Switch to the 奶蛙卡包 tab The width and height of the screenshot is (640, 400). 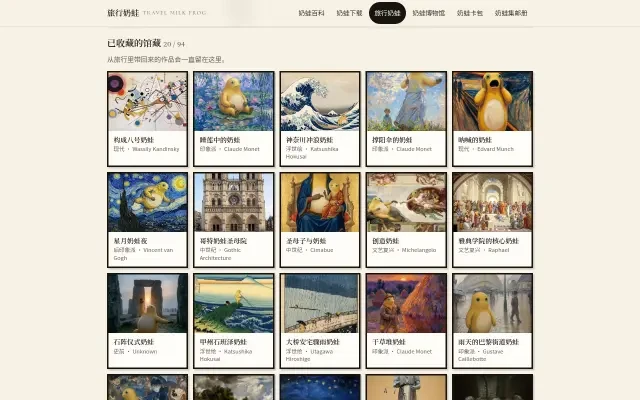click(470, 13)
